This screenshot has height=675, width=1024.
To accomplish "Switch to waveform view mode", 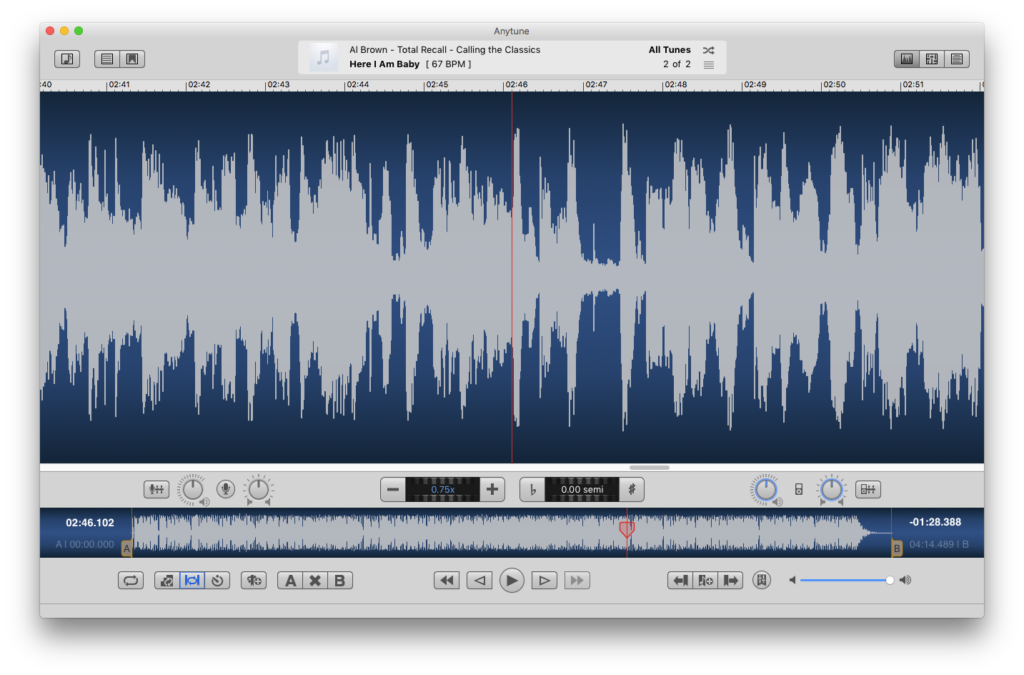I will pos(907,59).
